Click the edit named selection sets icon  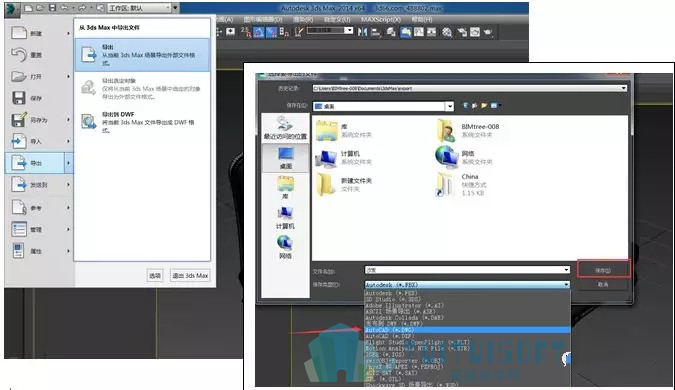299,32
